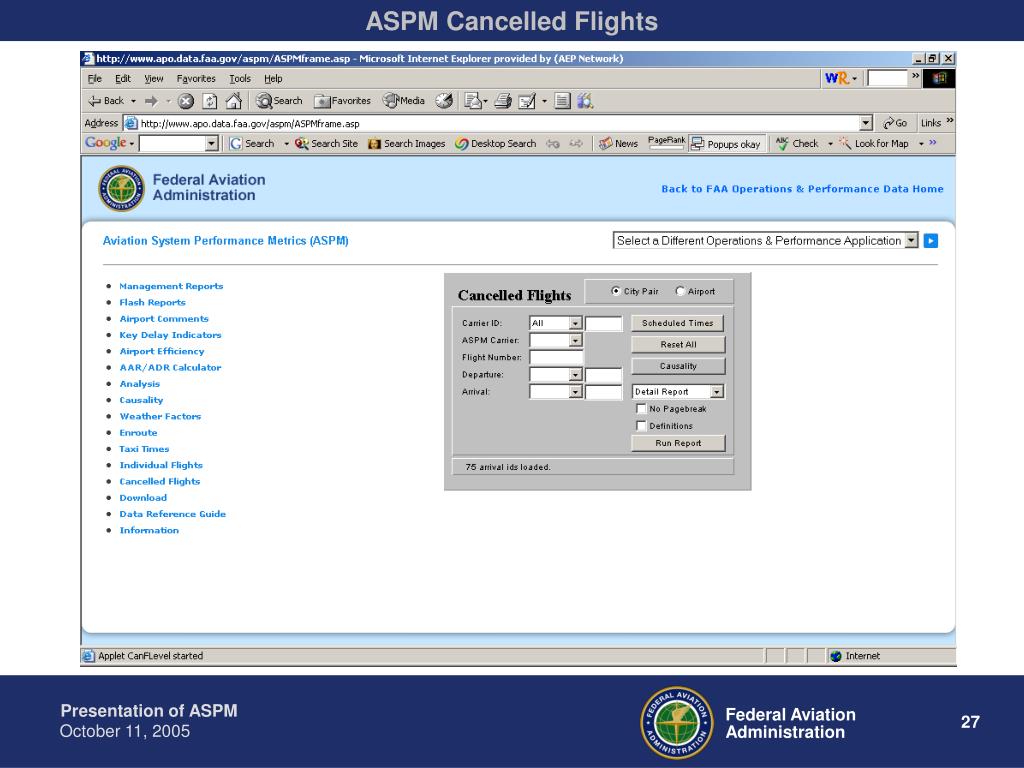1024x768 pixels.
Task: Click the Reset All button
Action: 678,344
